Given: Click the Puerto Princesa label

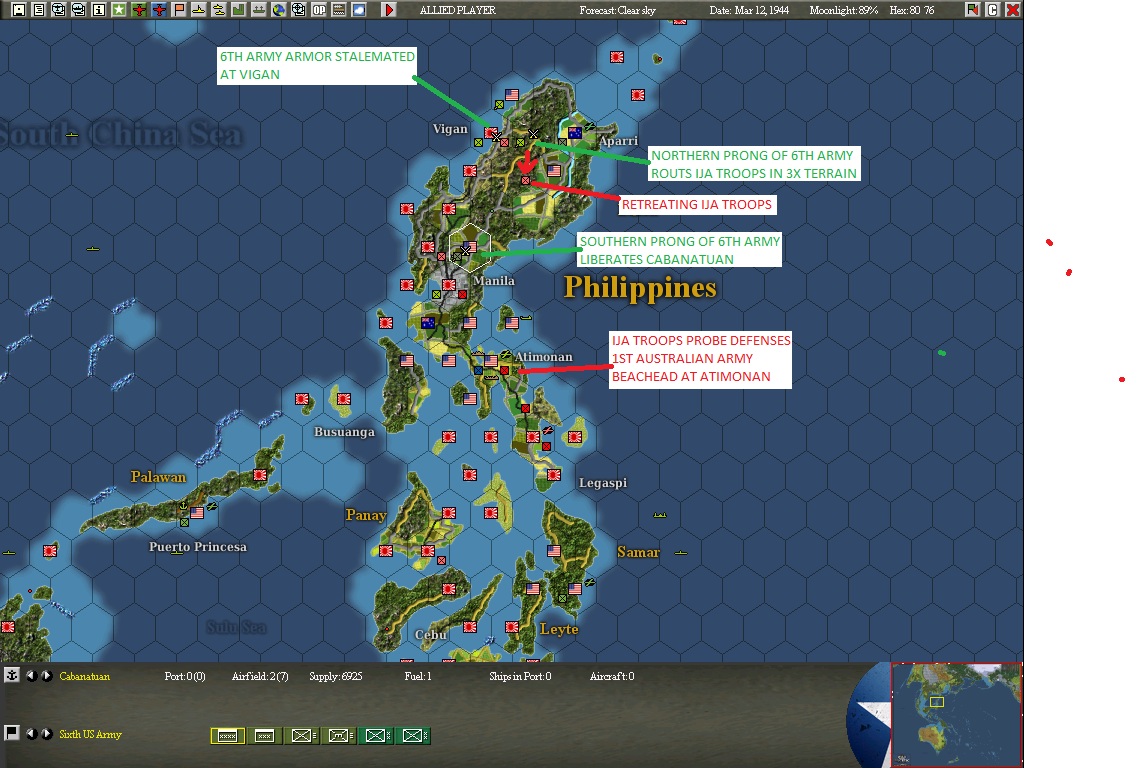Looking at the screenshot, I should (198, 547).
